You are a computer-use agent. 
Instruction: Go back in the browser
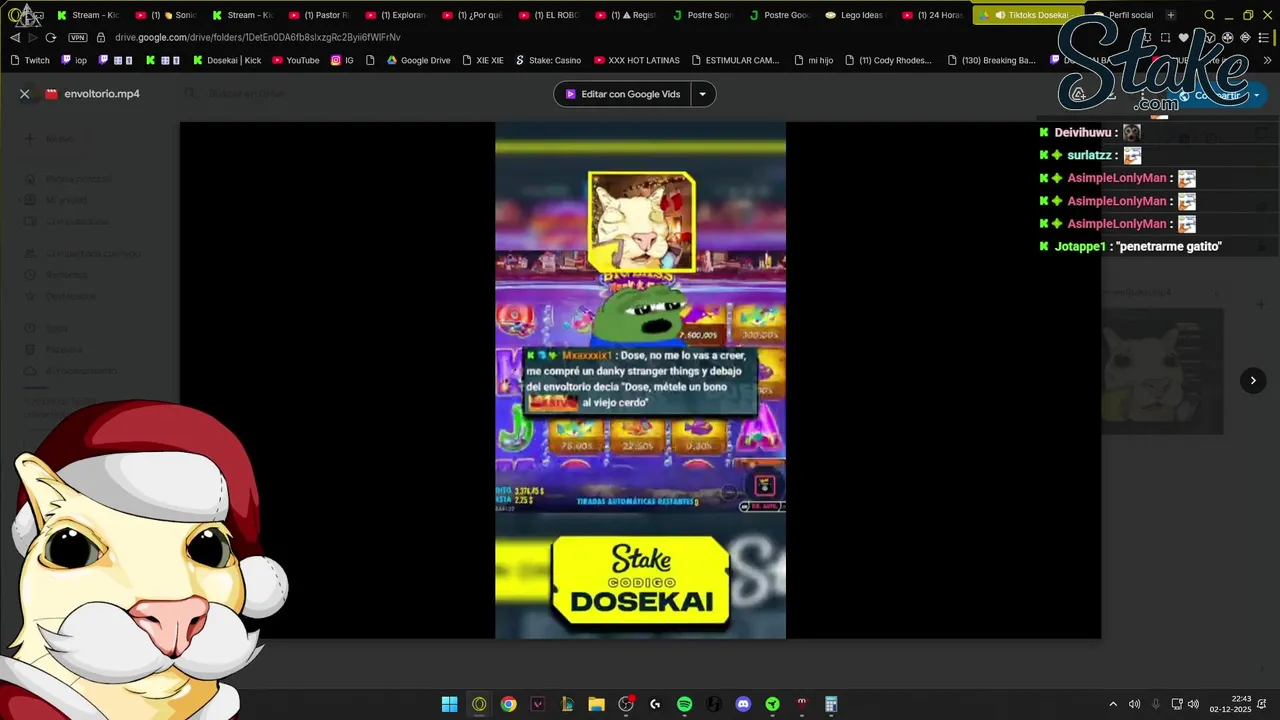[x=15, y=37]
